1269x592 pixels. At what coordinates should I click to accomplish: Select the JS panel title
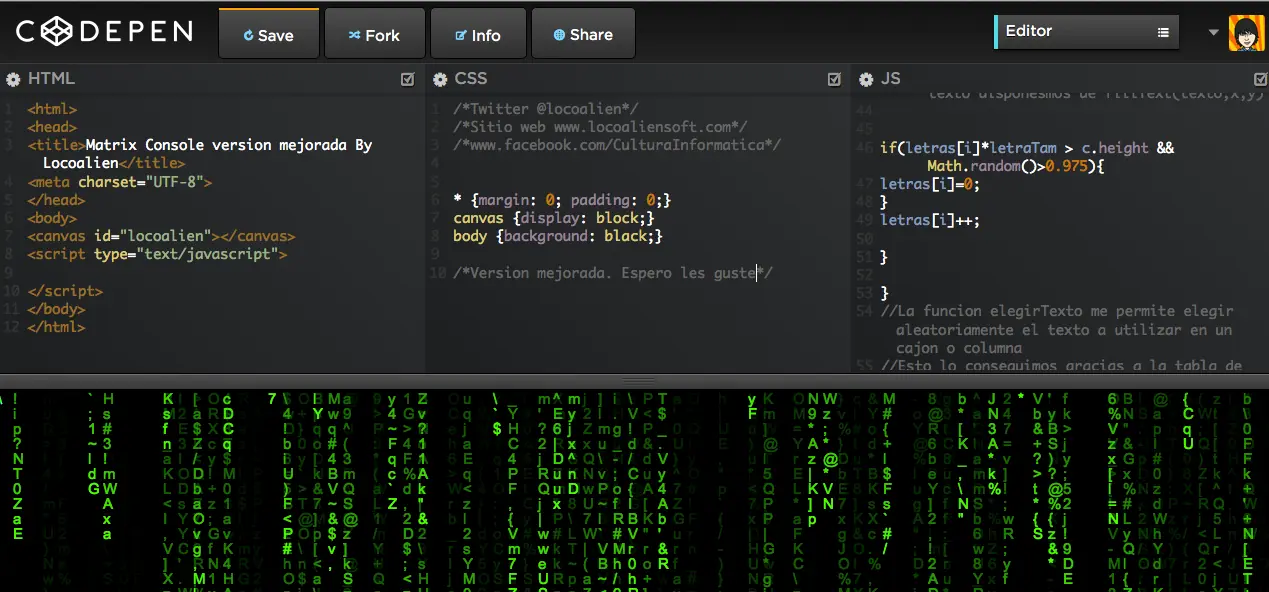pyautogui.click(x=891, y=78)
